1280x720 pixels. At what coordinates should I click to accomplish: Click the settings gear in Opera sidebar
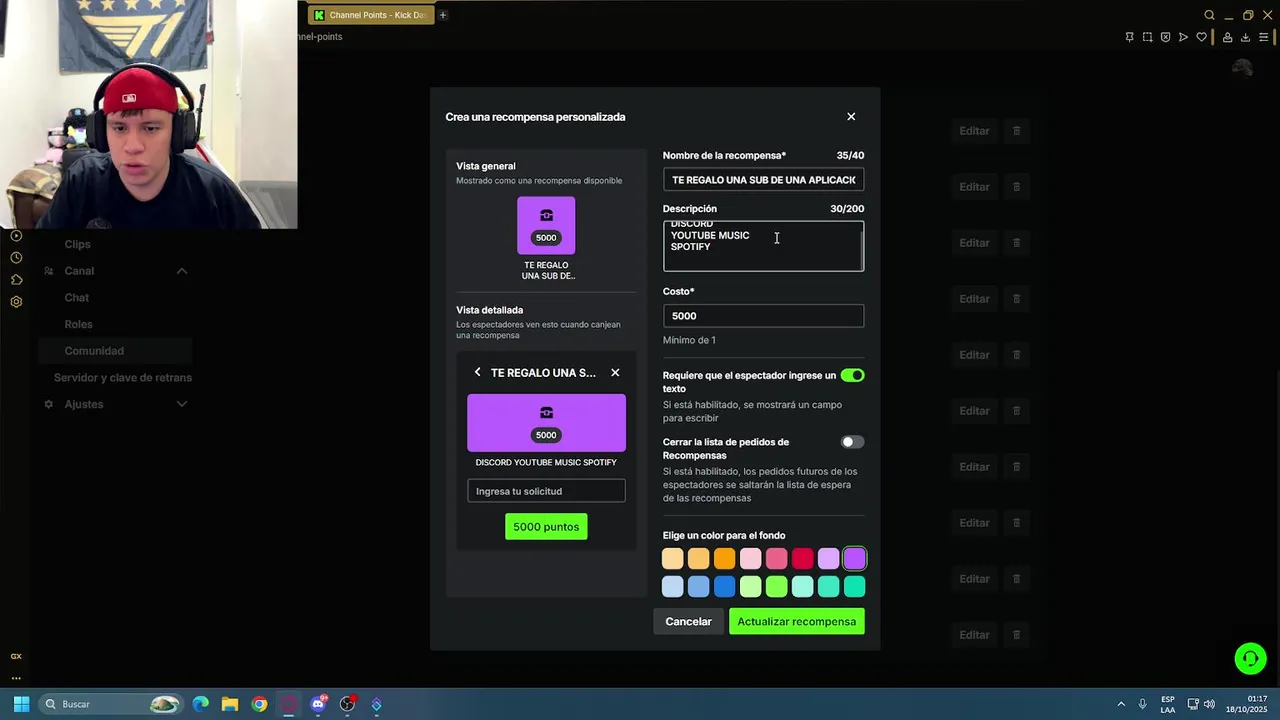point(16,302)
